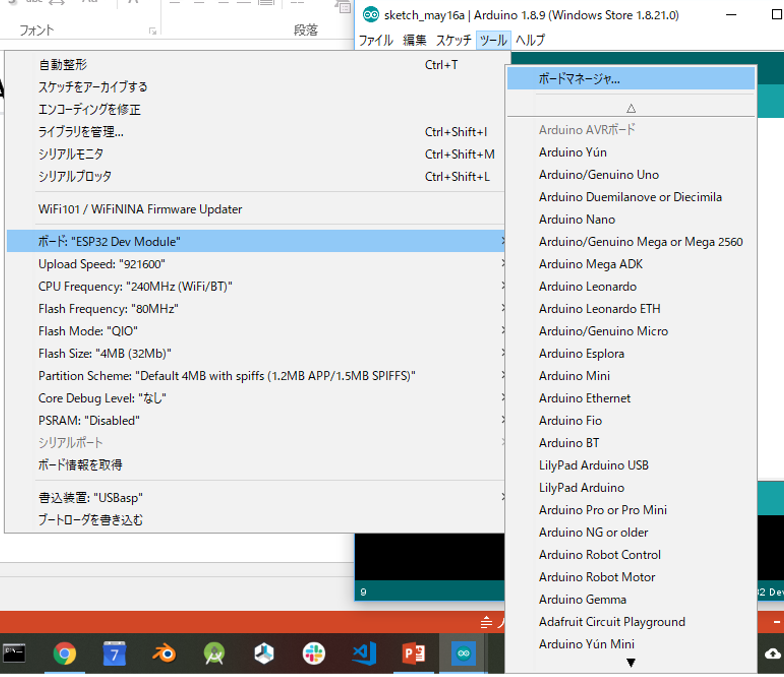
Task: Select Arduino Leonardo ETH board
Action: (631, 309)
